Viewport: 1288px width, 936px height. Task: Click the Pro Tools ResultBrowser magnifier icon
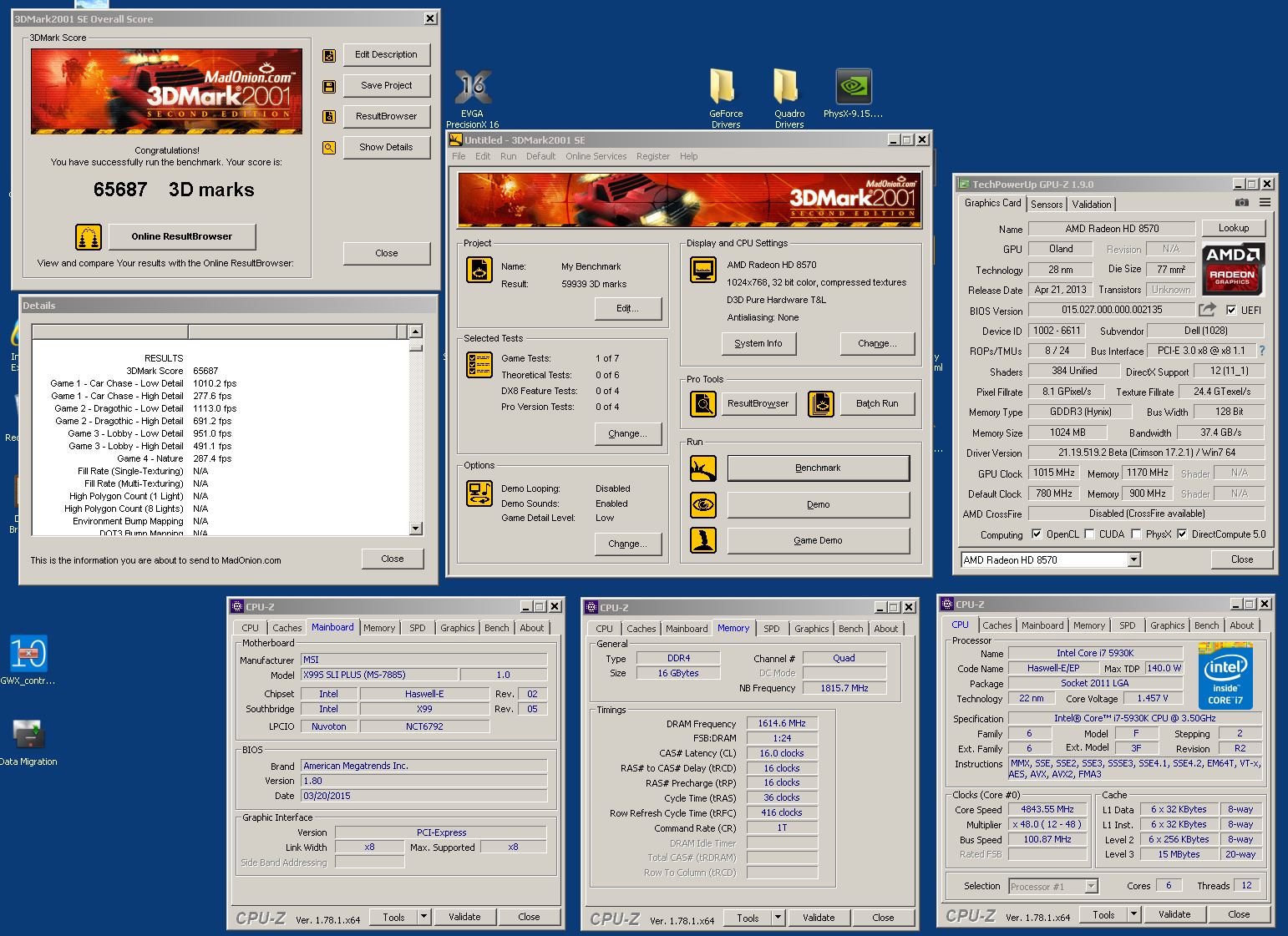[703, 404]
